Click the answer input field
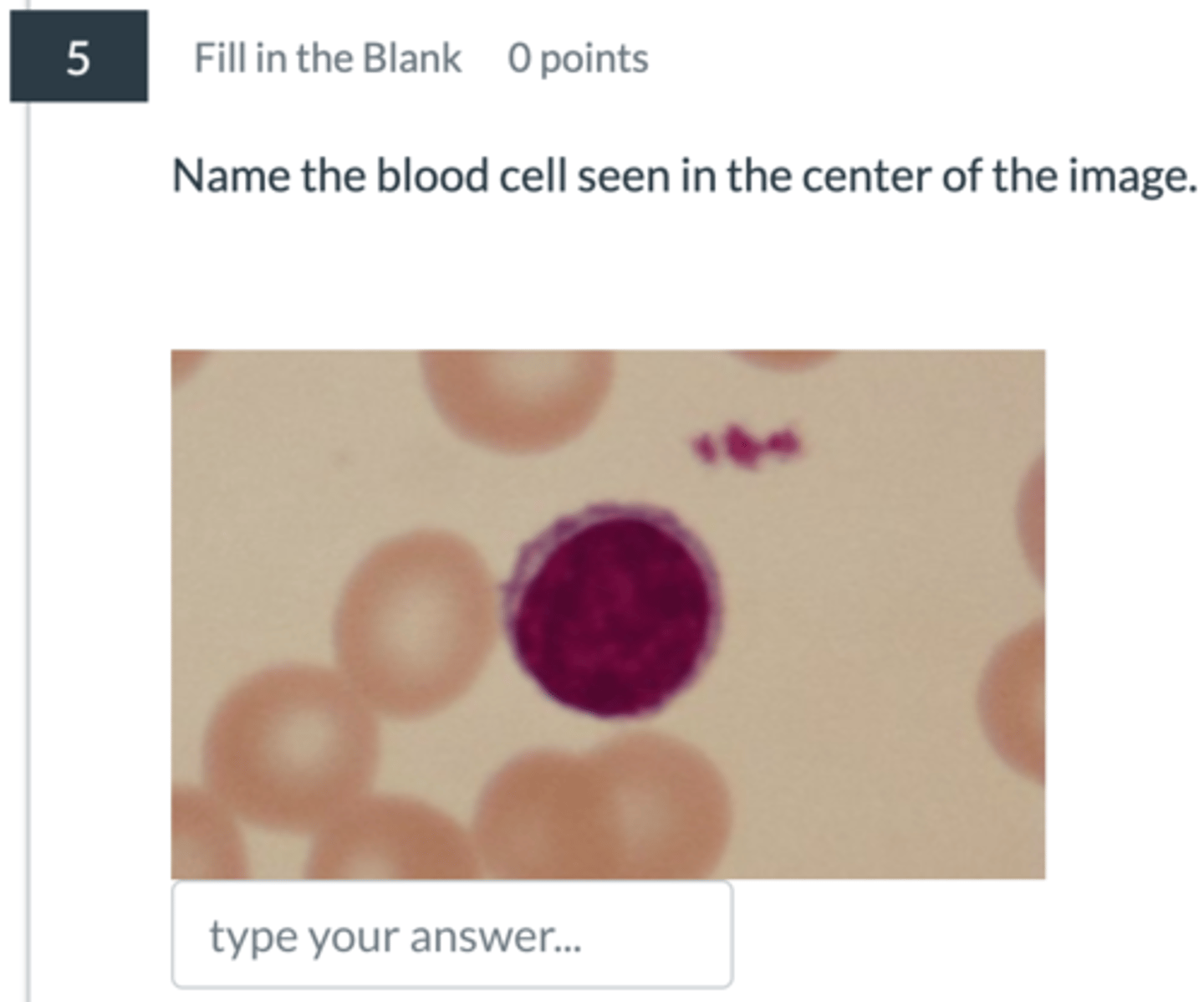The height and width of the screenshot is (1002, 1204). click(x=451, y=934)
